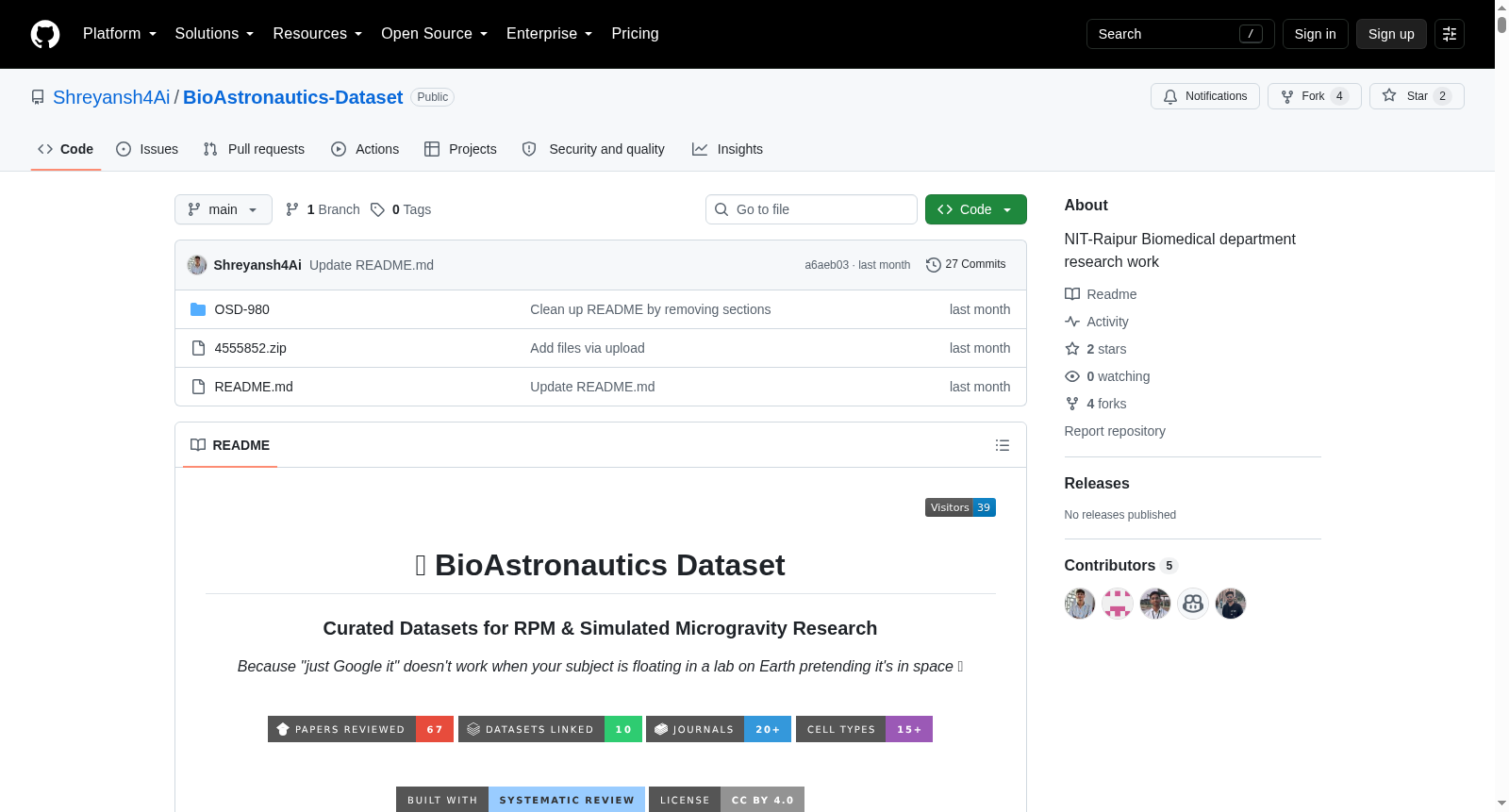Open second contributor pink avatar

(x=1118, y=604)
